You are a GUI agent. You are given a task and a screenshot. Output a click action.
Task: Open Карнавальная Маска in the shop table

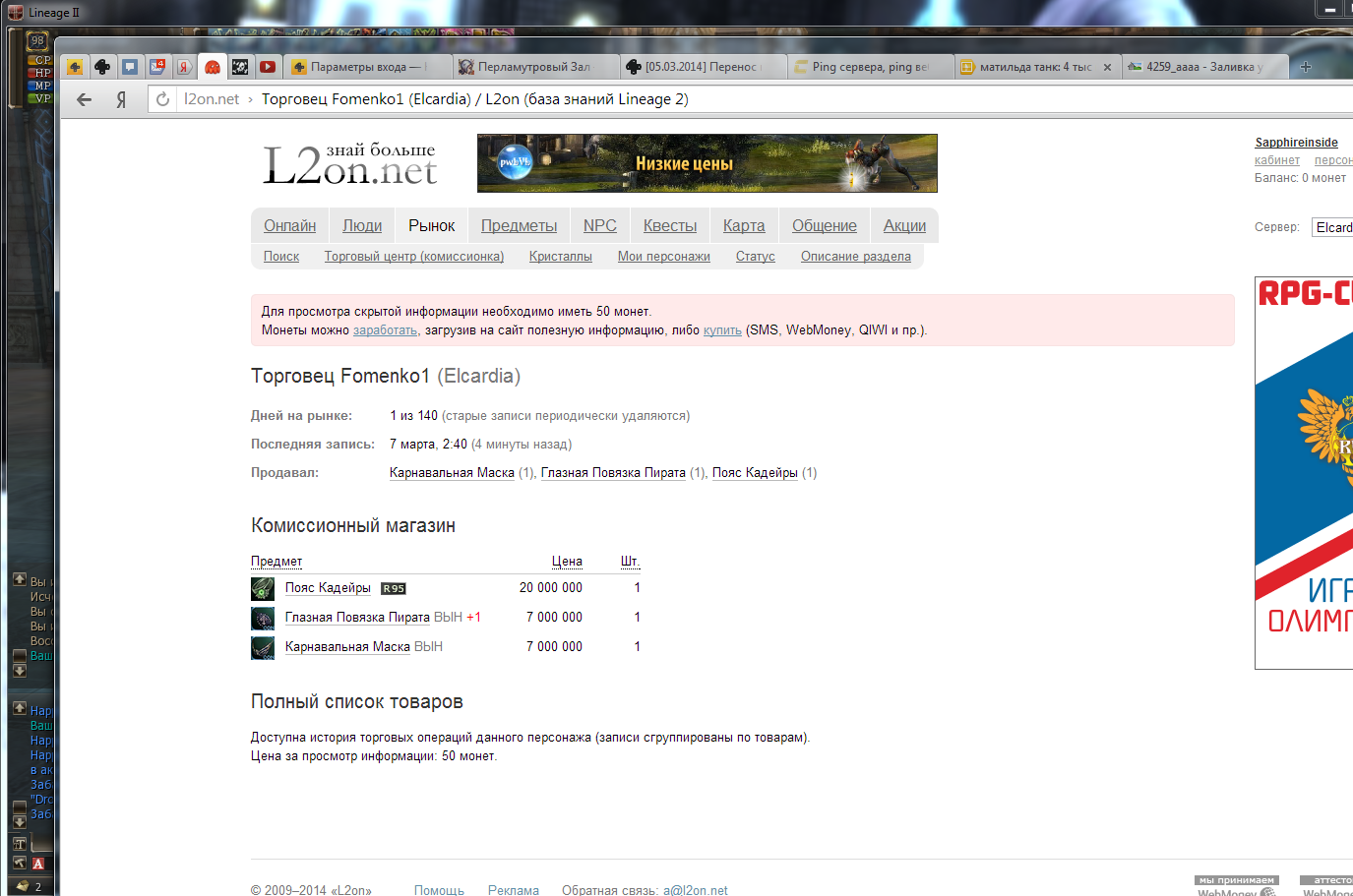pyautogui.click(x=347, y=647)
